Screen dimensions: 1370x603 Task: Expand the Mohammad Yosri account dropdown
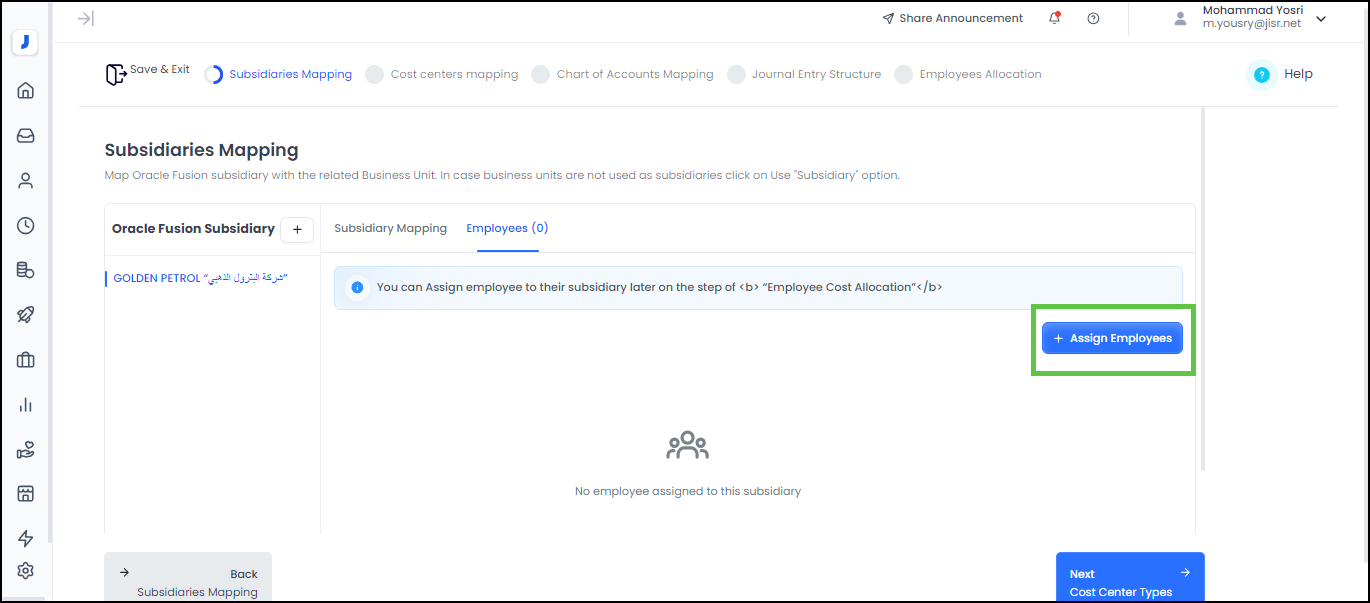click(1321, 18)
